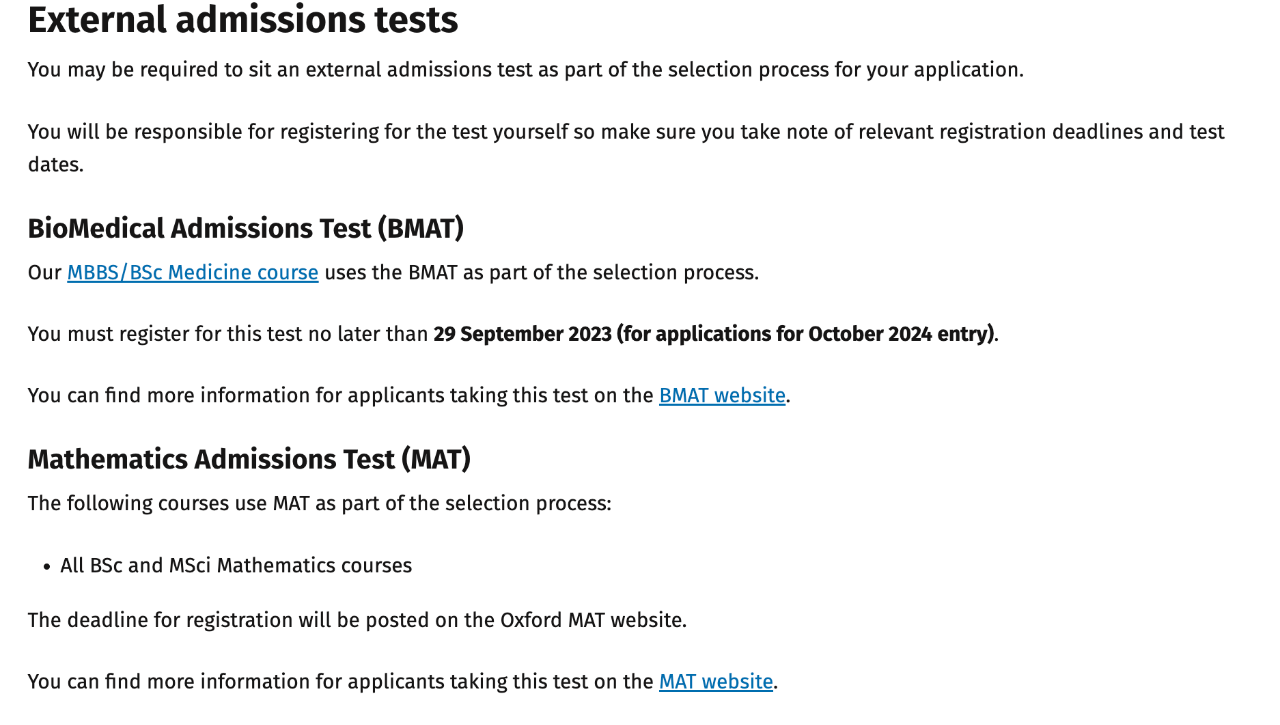Open the BMAT website link
The image size is (1280, 725).
point(722,395)
